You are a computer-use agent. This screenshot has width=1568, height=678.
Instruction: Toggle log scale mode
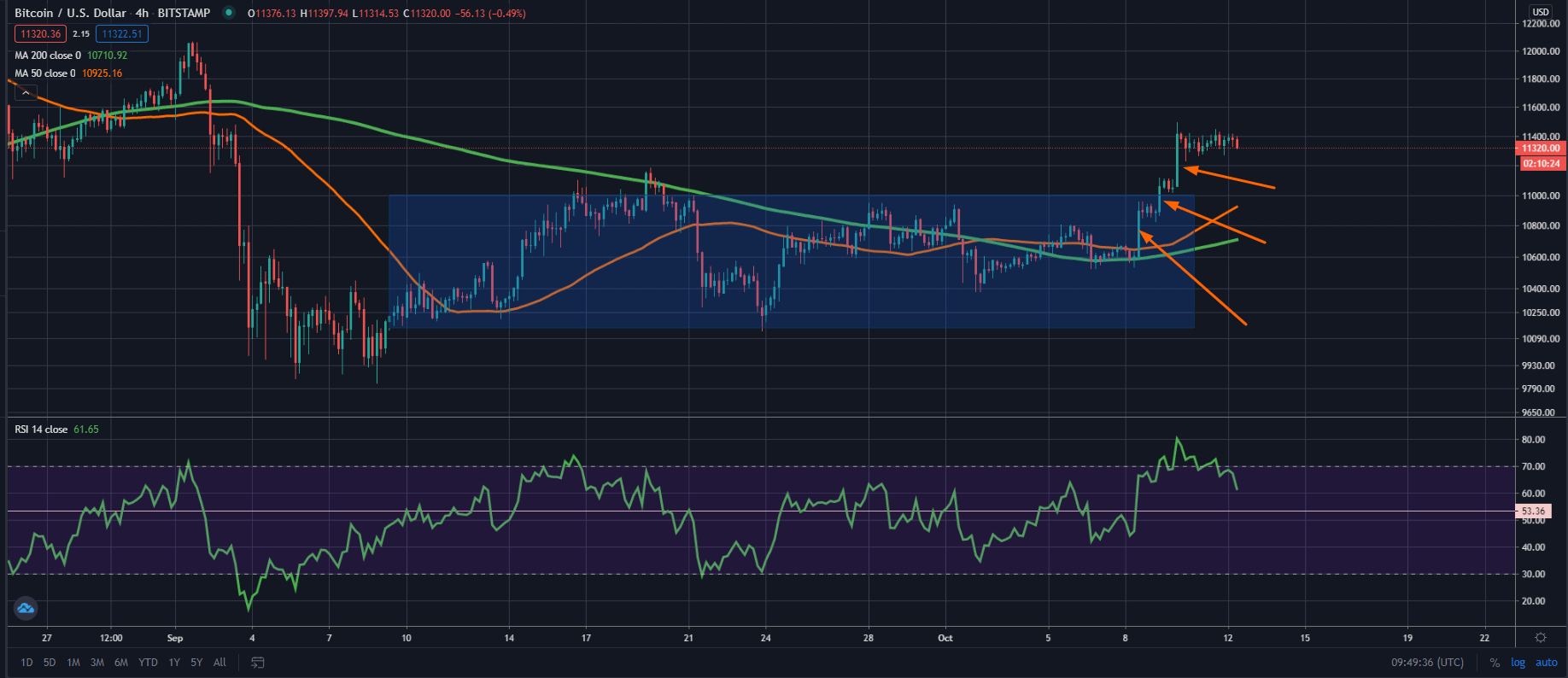coord(1518,663)
